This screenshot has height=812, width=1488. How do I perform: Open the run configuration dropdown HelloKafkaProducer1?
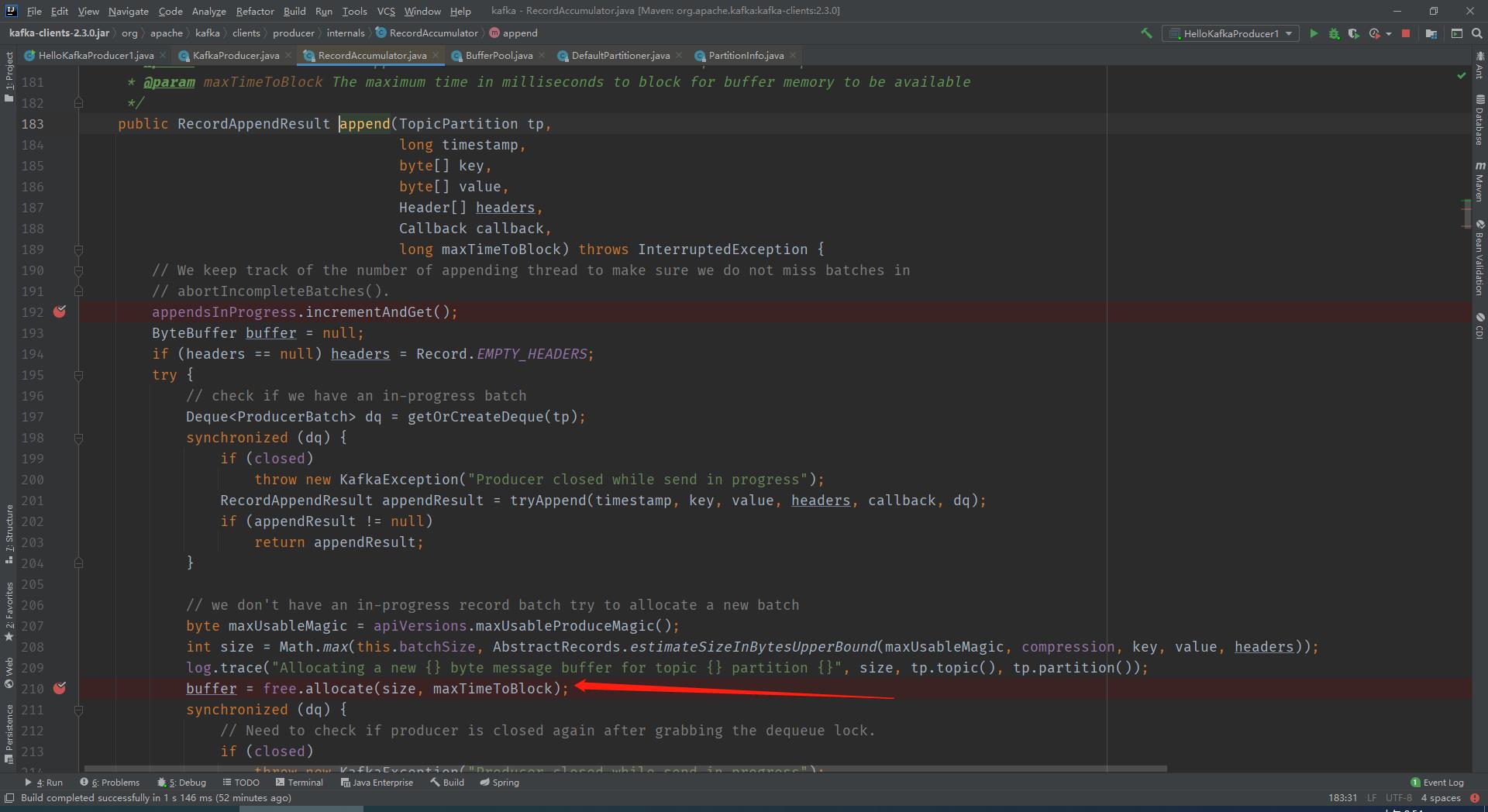pos(1231,33)
